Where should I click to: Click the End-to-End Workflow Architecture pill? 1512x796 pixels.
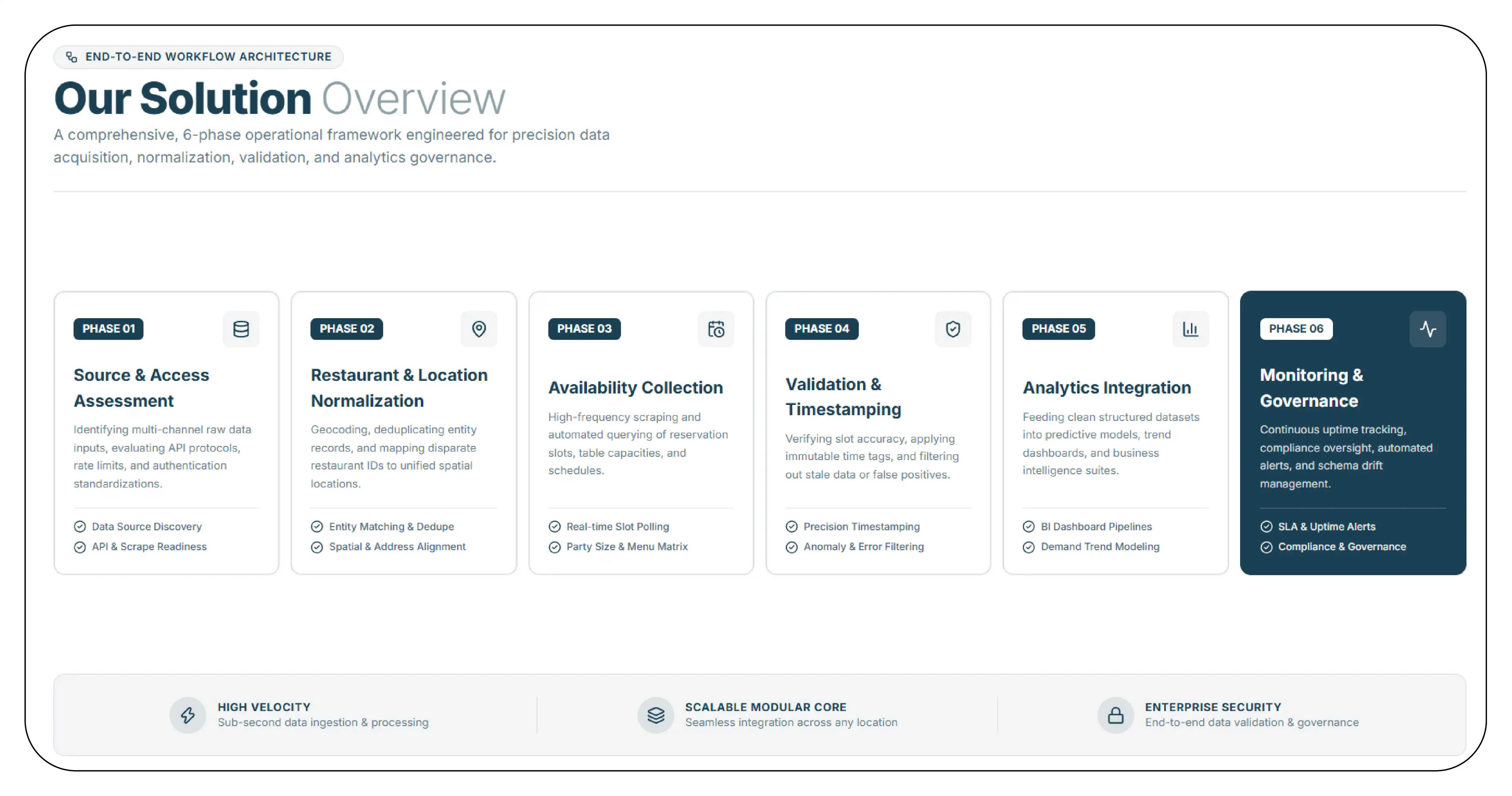pos(198,57)
